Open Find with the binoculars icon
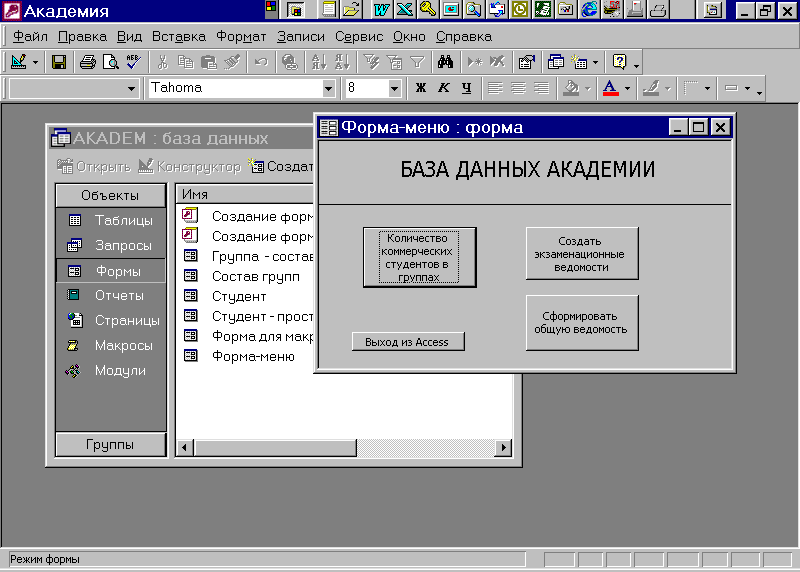 [445, 62]
